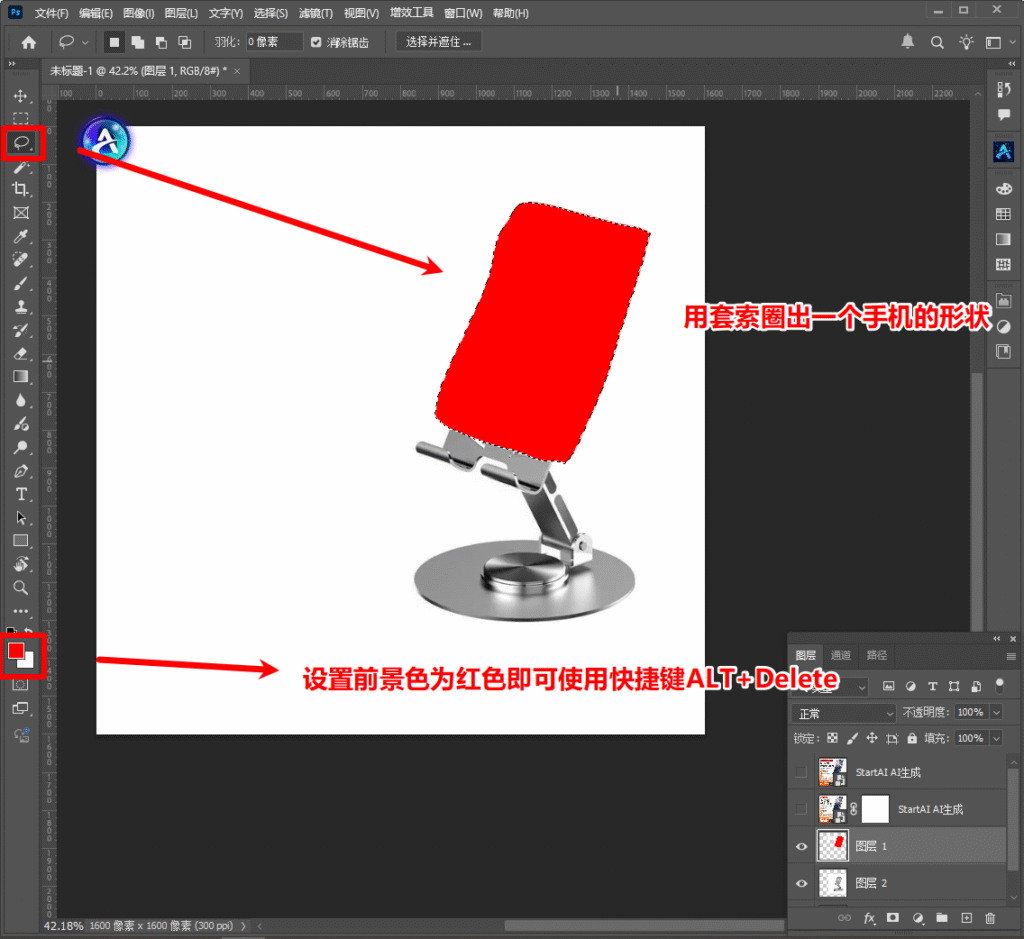Create a new group folder

[x=942, y=918]
